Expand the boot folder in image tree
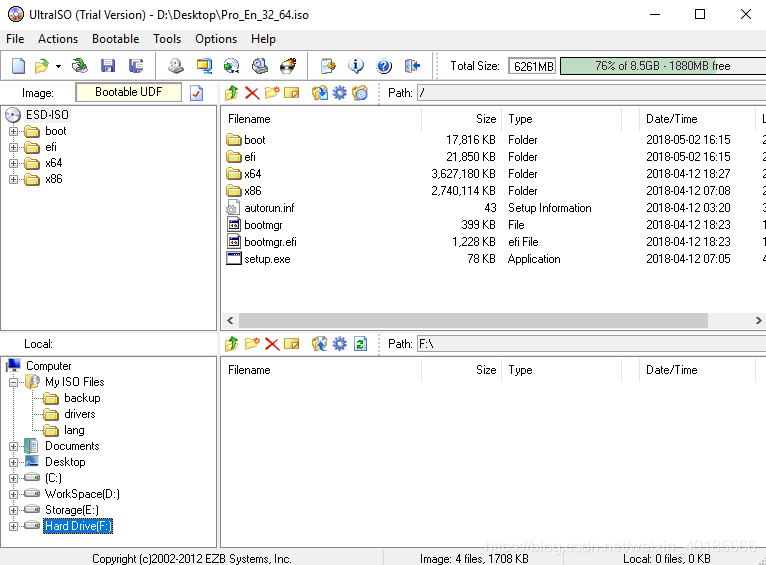Image resolution: width=766 pixels, height=565 pixels. coord(14,131)
